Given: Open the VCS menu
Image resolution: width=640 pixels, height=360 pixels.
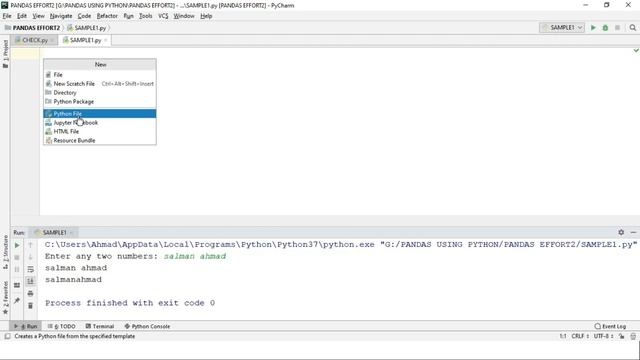Looking at the screenshot, I should (163, 16).
